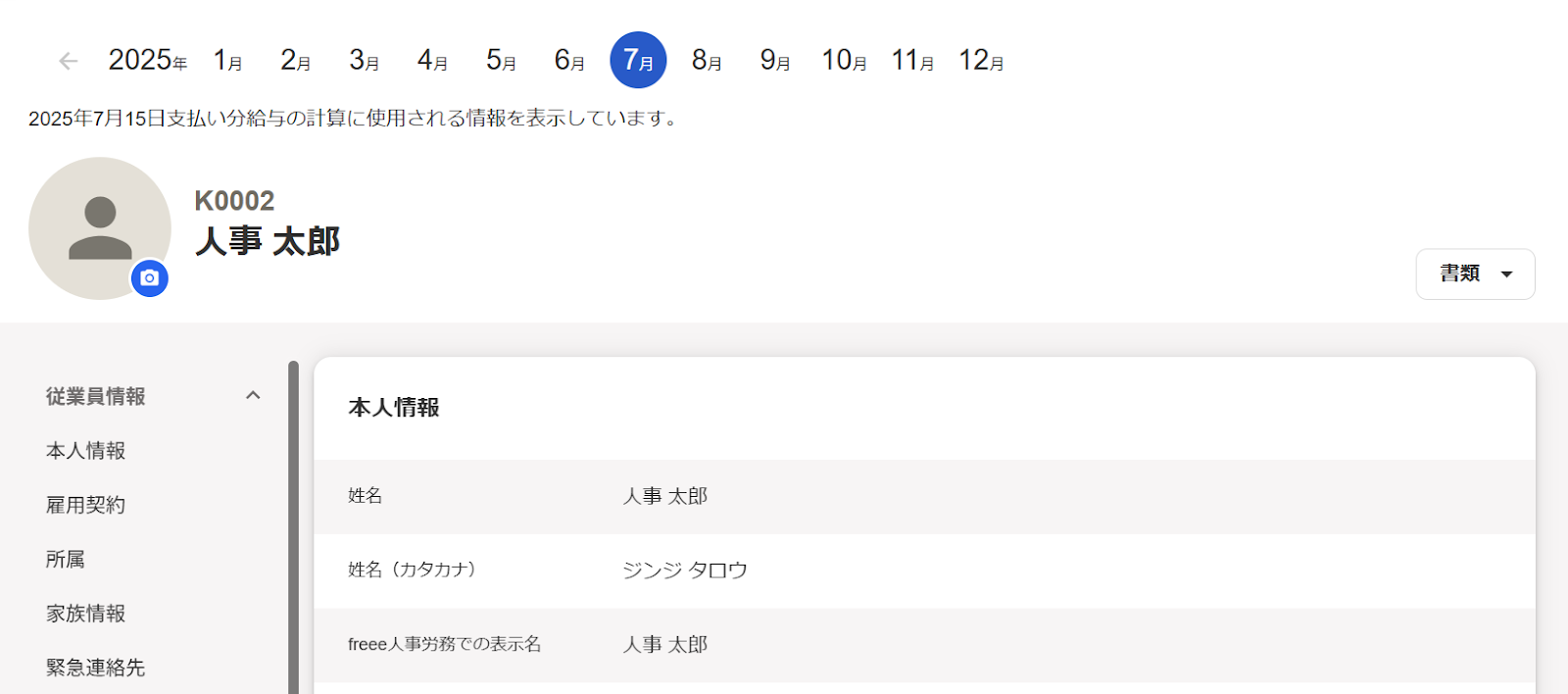Image resolution: width=1568 pixels, height=694 pixels.
Task: Click the camera icon on profile photo
Action: pyautogui.click(x=150, y=278)
